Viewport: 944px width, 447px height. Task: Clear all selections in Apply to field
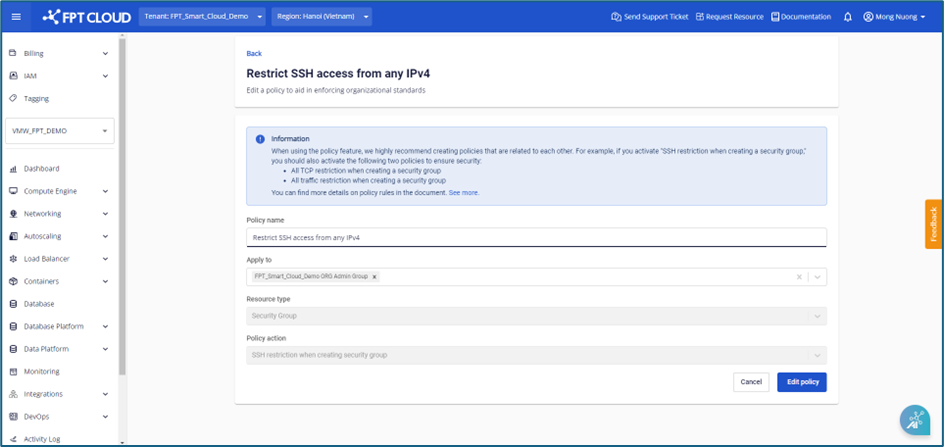click(799, 277)
